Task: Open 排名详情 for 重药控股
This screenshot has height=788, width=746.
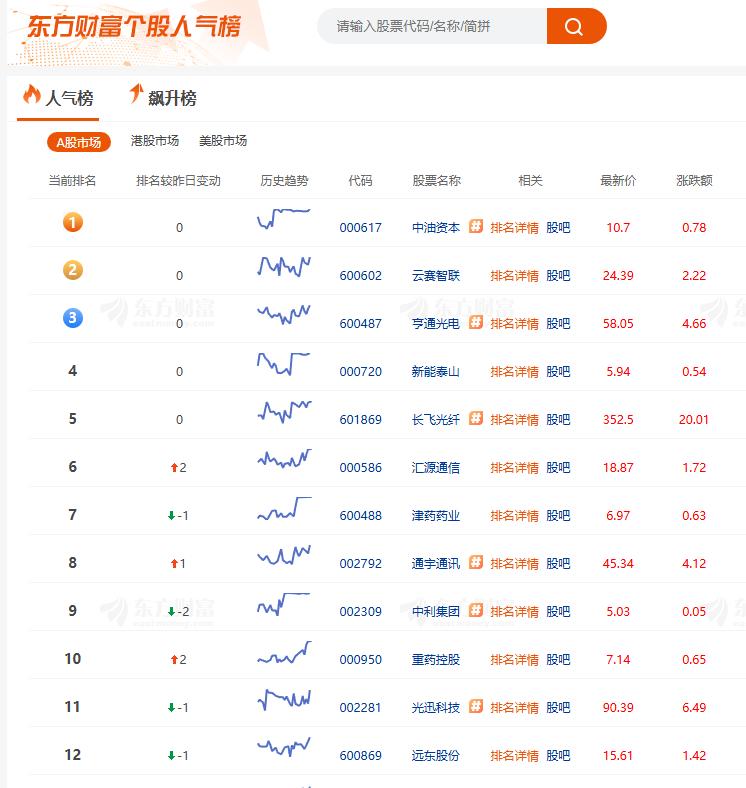Action: (514, 659)
